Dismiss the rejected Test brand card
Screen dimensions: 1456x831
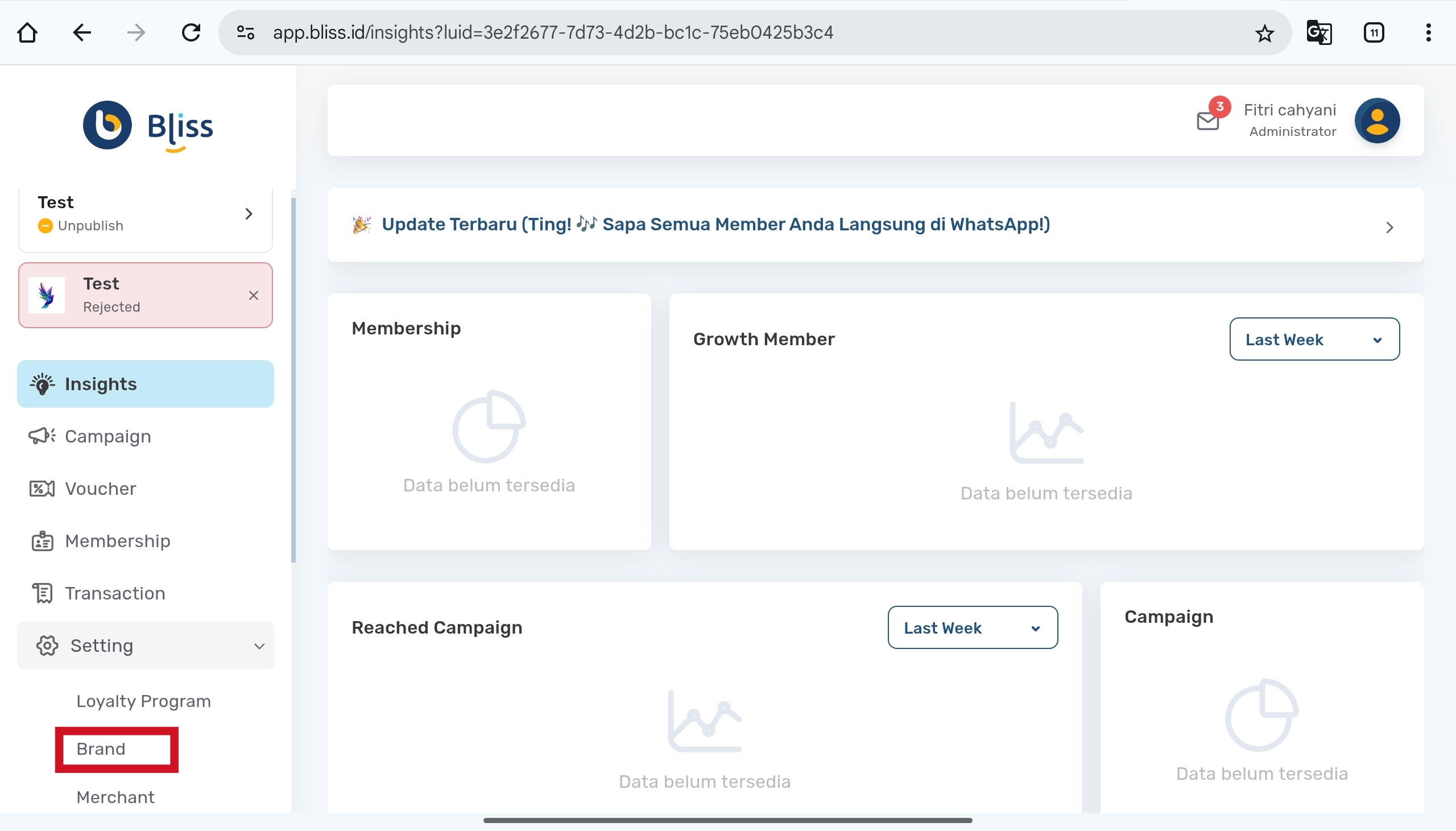(253, 295)
